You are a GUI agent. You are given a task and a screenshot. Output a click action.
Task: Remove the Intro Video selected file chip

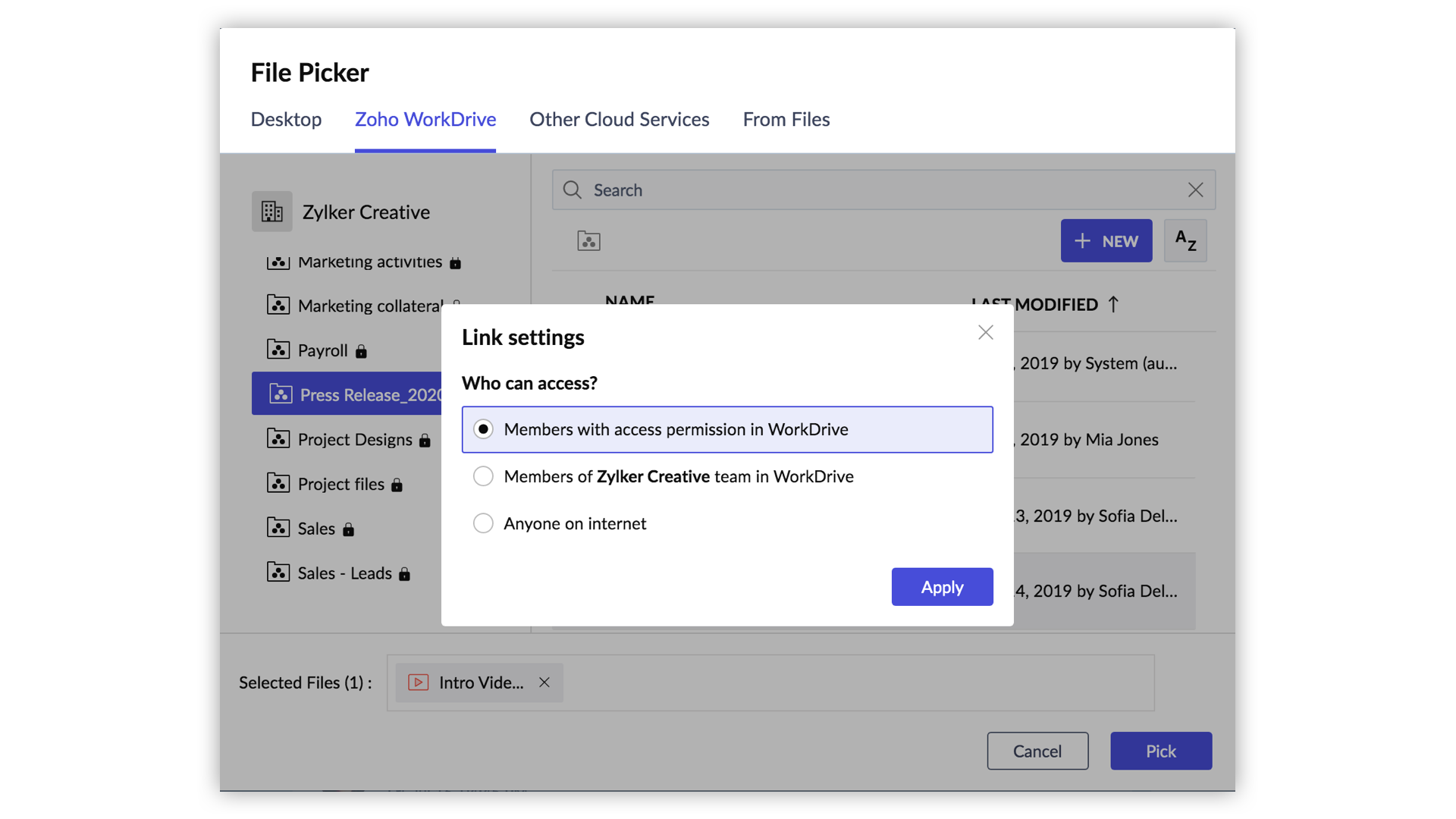(544, 682)
